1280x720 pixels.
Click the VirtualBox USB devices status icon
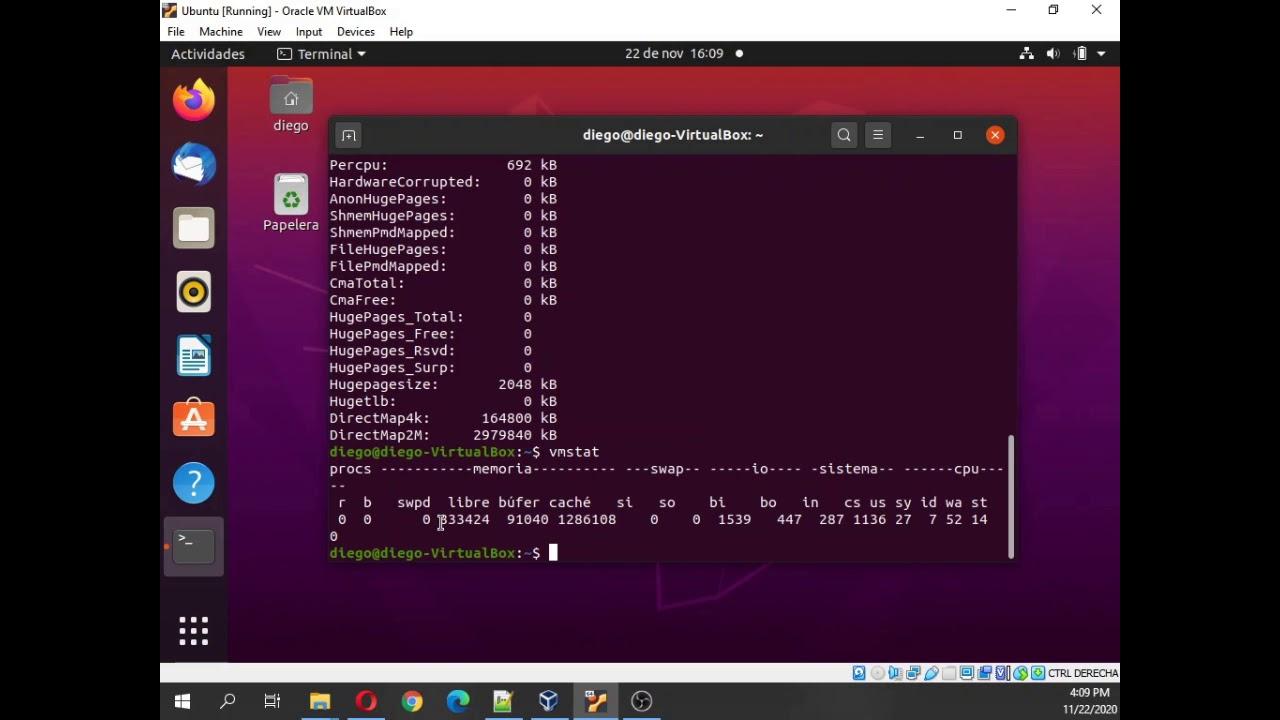929,672
